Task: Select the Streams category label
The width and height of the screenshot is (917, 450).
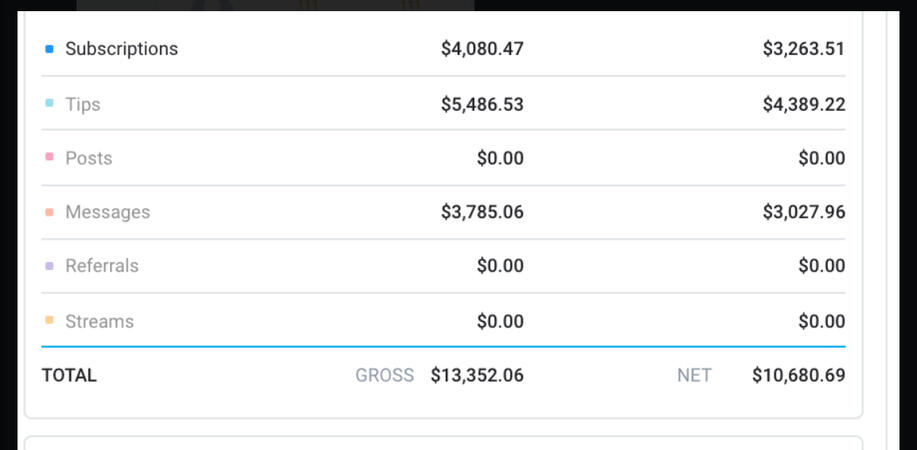Action: pos(99,321)
